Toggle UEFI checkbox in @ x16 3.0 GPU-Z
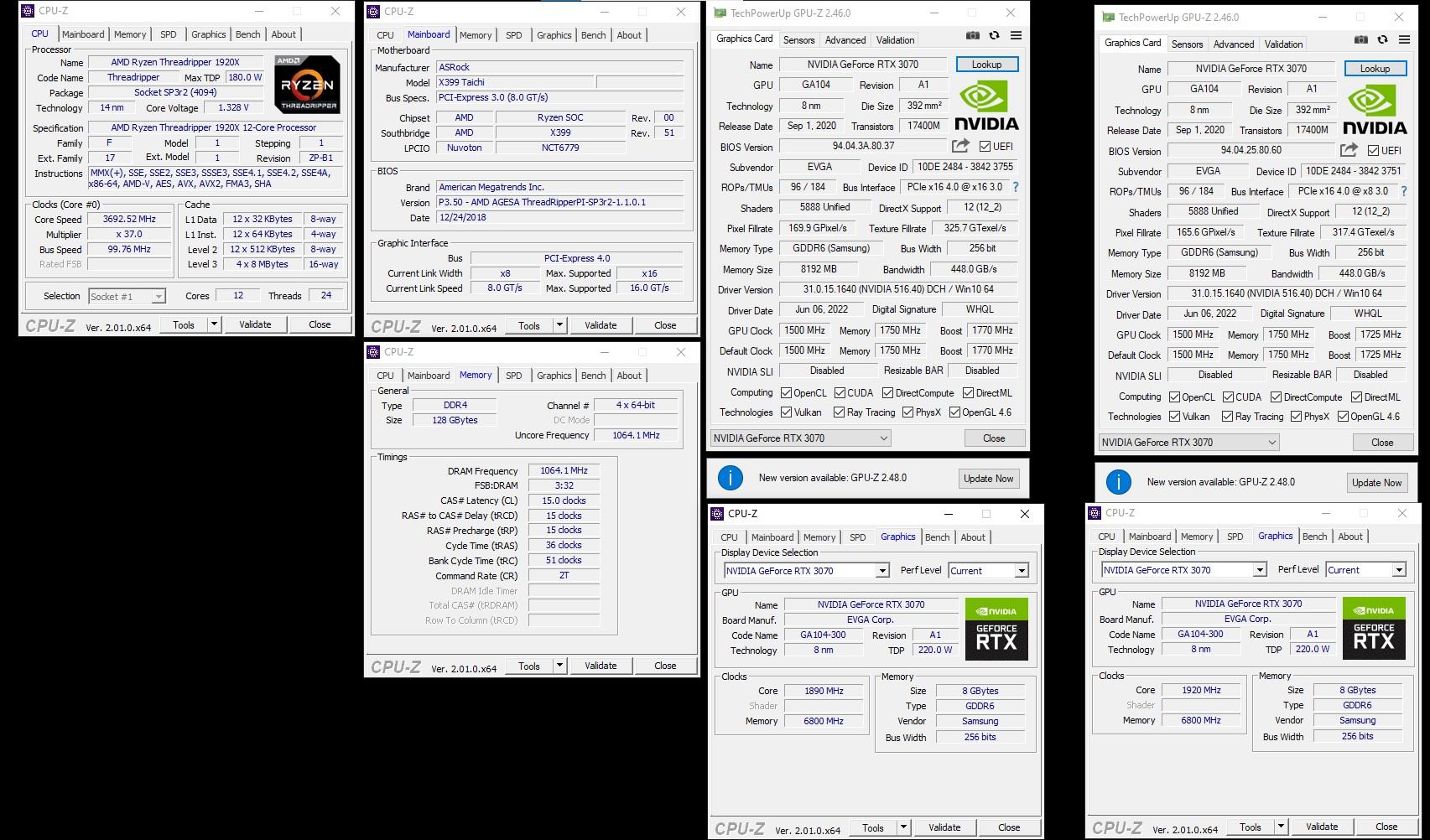 (x=985, y=146)
